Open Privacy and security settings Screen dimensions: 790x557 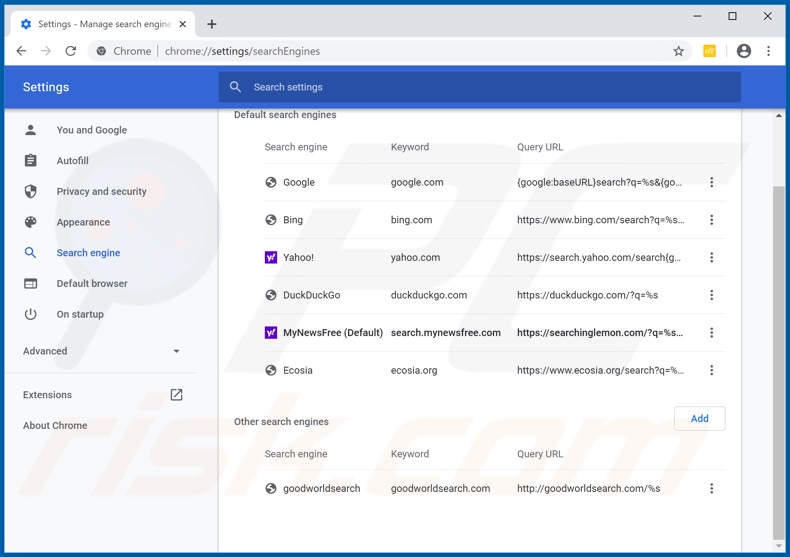101,191
